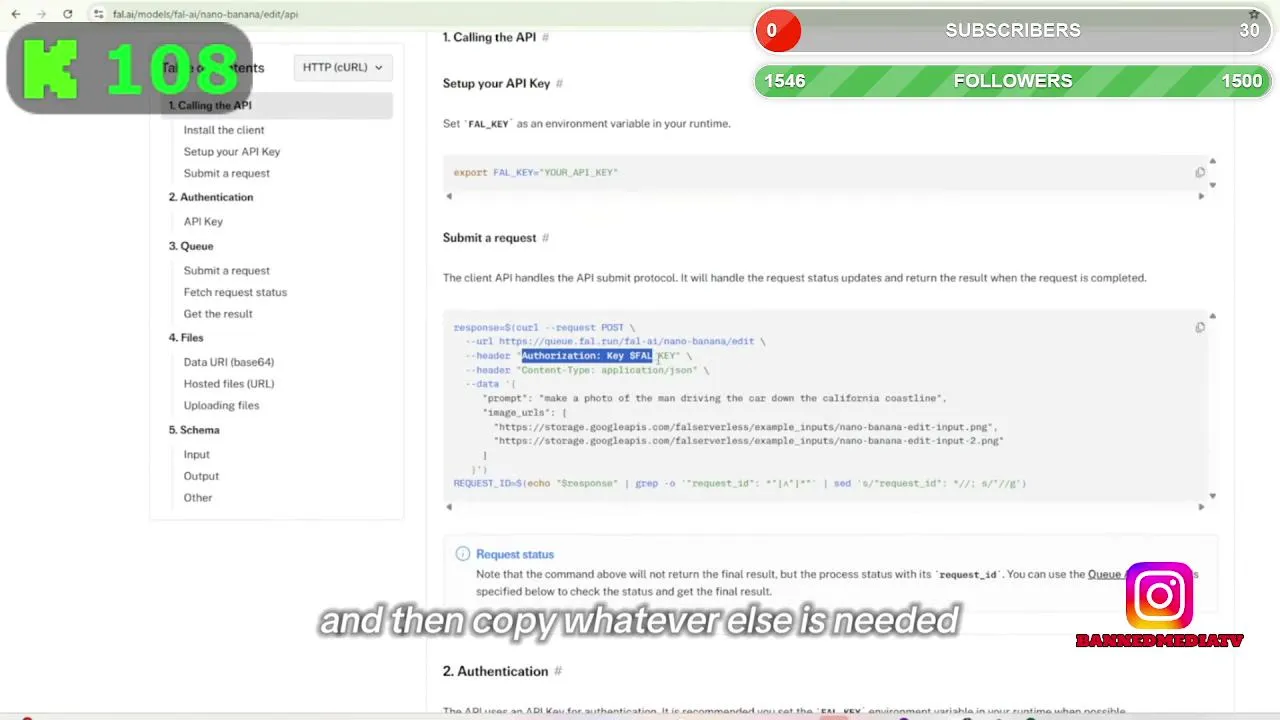Open the 'Input' schema entry
1280x720 pixels.
197,454
